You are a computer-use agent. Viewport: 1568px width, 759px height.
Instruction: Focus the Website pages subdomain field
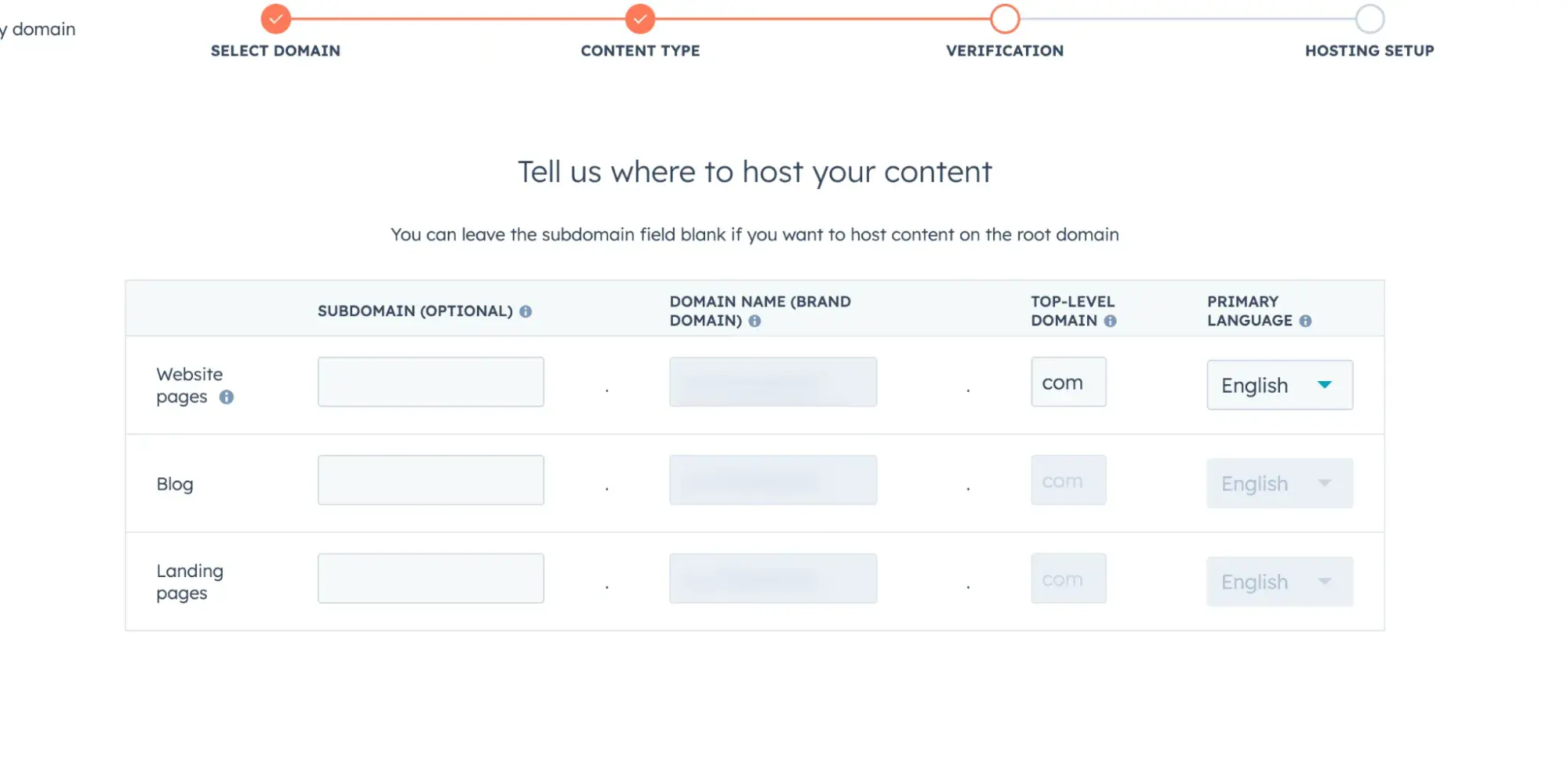pos(431,382)
